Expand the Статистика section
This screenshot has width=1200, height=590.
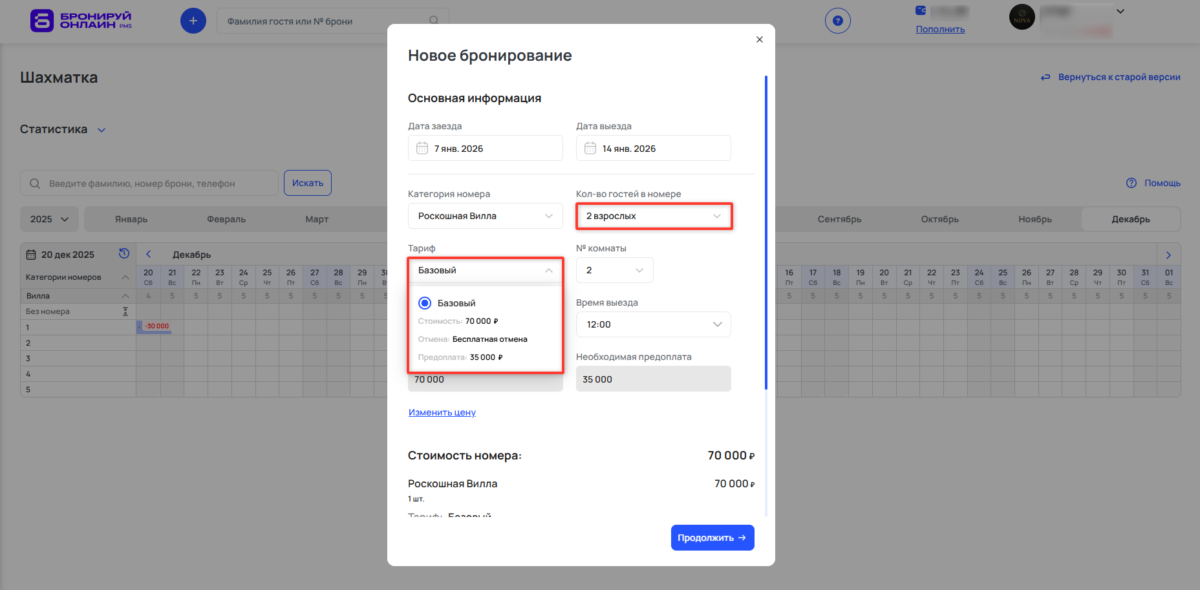tap(99, 129)
